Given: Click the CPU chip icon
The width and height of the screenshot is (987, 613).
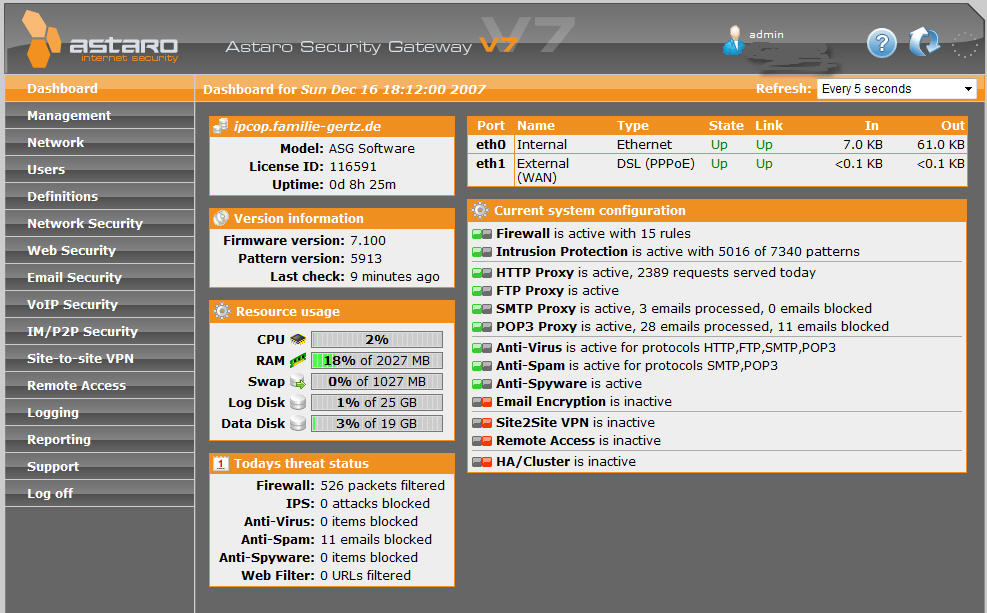Looking at the screenshot, I should tap(298, 340).
